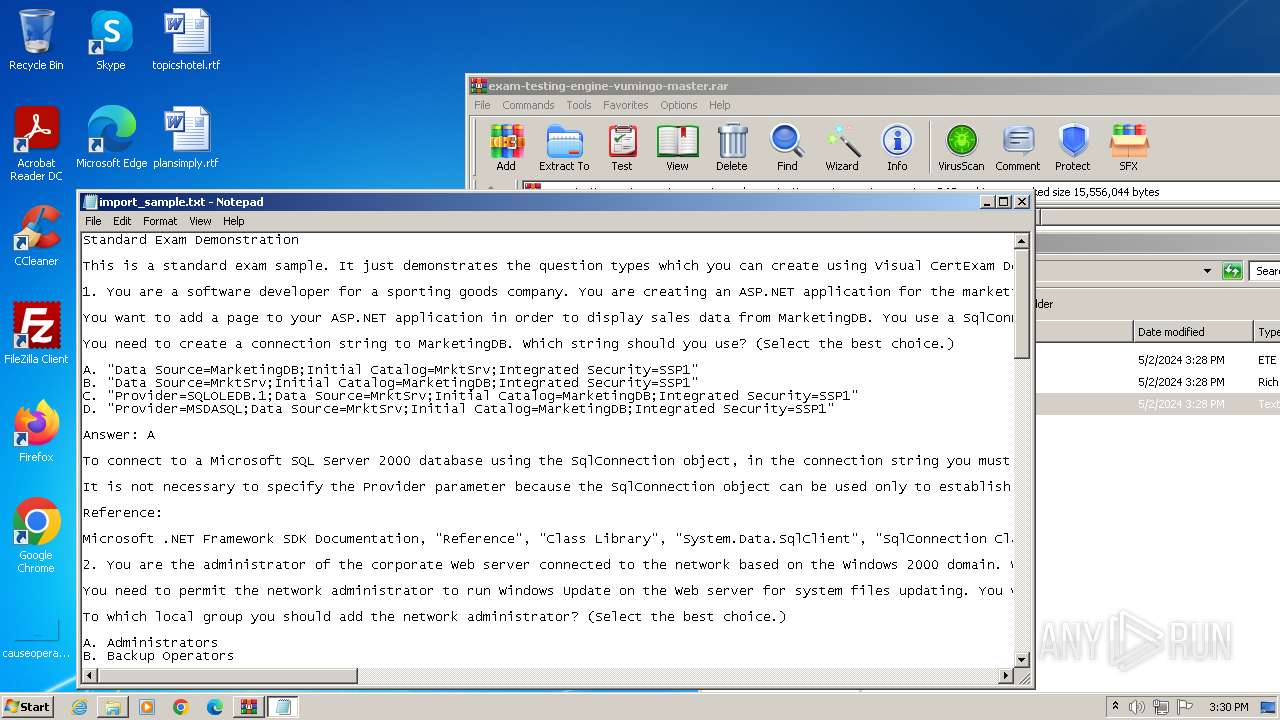This screenshot has height=720, width=1280.
Task: Open Find in WinRAR toolbar
Action: click(x=787, y=148)
